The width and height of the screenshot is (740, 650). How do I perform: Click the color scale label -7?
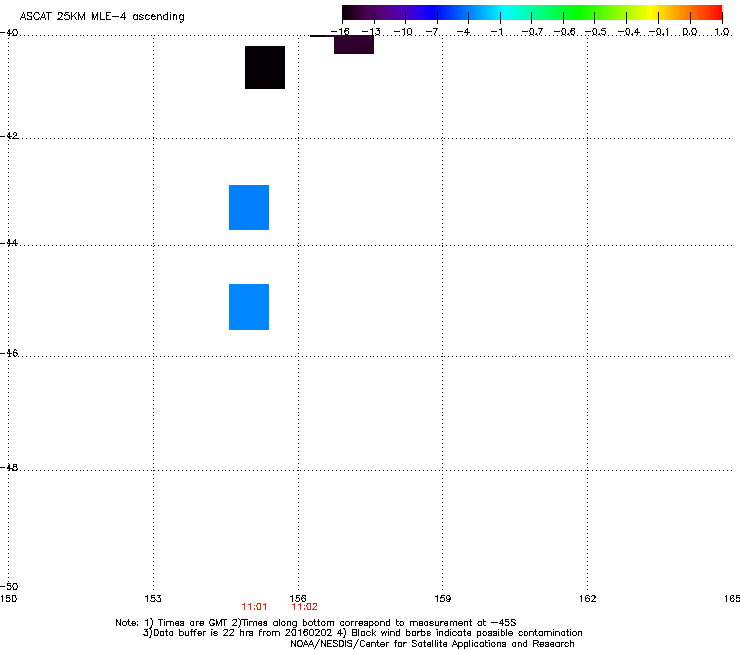click(432, 32)
